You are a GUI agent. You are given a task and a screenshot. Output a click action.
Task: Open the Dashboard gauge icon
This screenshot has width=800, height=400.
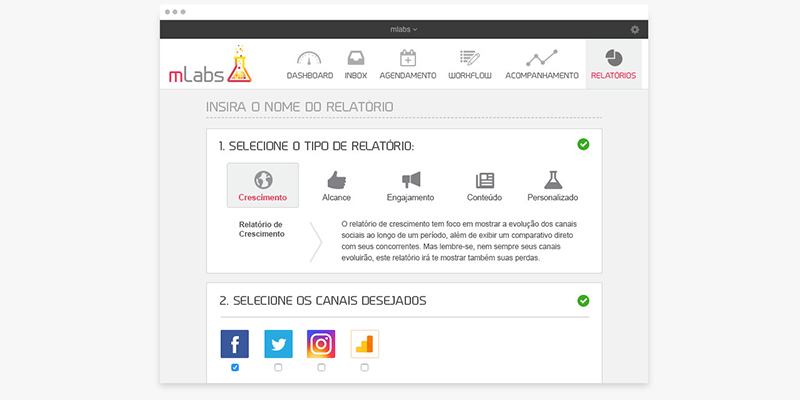(x=309, y=58)
